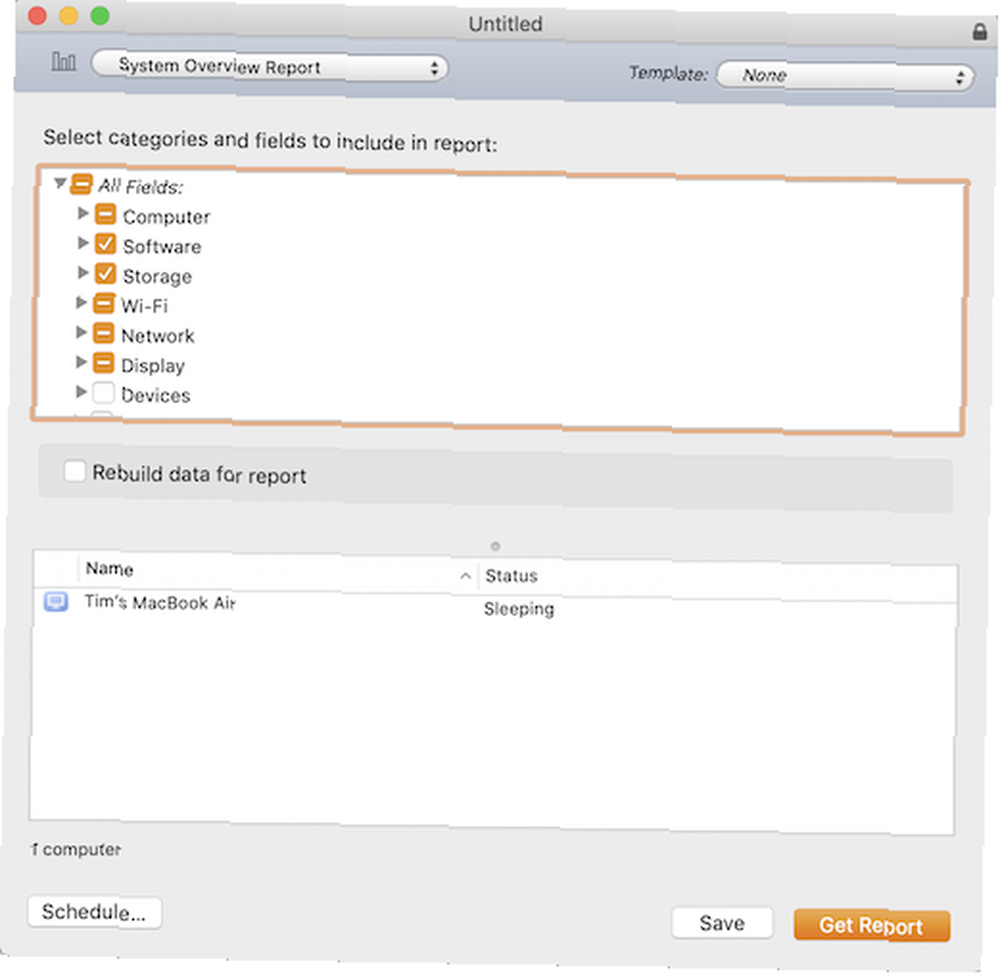Expand the Wi-Fi category
Screen dimensions: 1000x976
[x=82, y=302]
